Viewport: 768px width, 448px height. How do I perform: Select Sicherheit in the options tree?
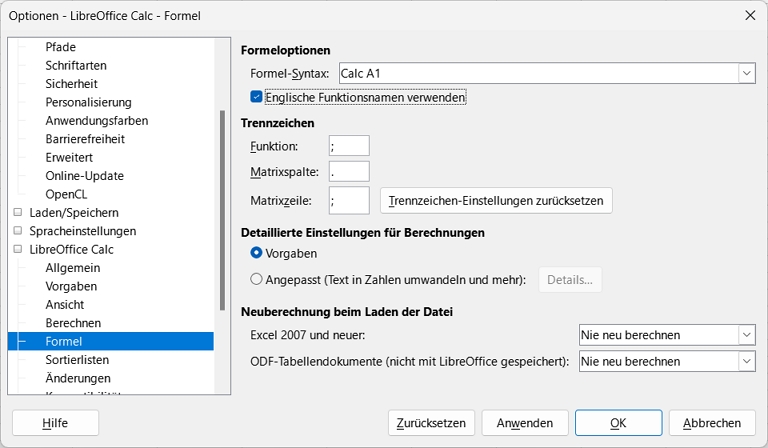click(72, 84)
